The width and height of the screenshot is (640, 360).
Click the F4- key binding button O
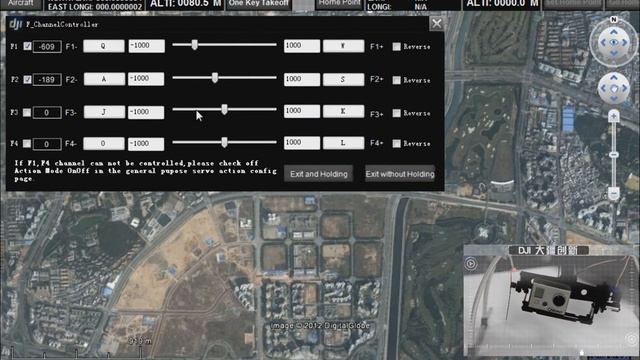104,143
